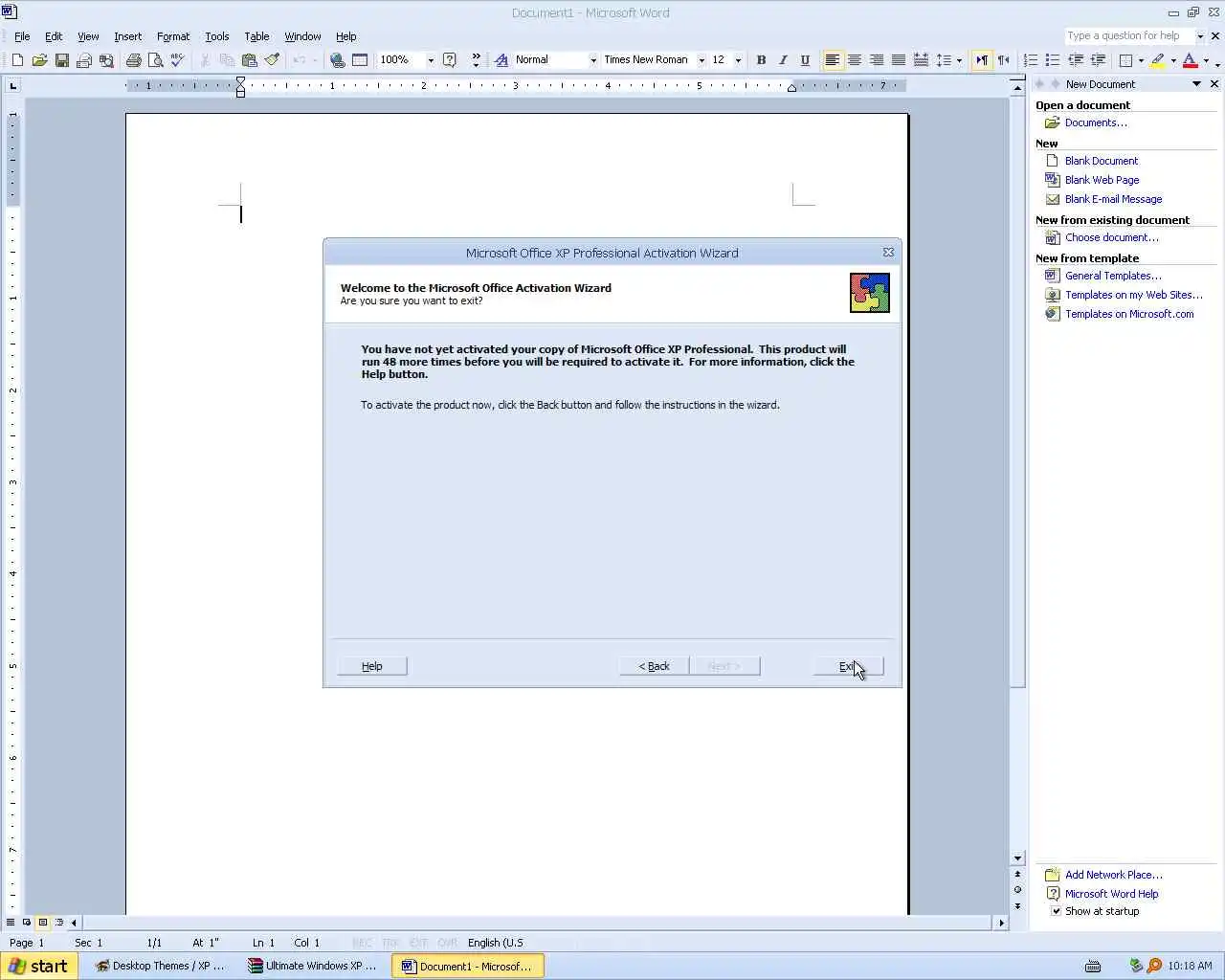
Task: Click the Search toolbar icon next to E-mail
Action: coord(105,60)
